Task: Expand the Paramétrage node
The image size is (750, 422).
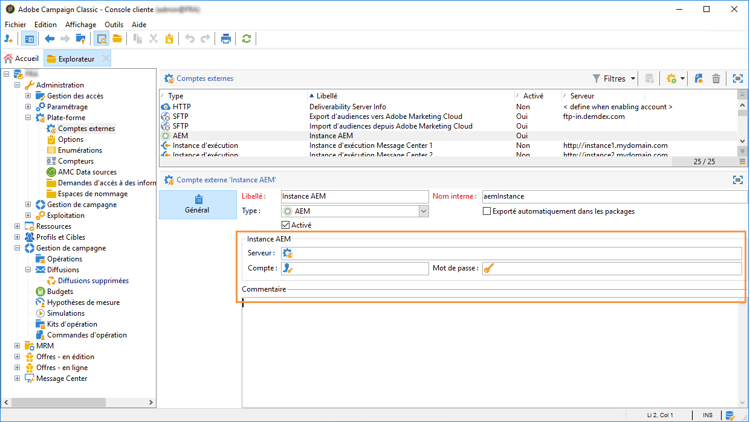Action: tap(28, 107)
